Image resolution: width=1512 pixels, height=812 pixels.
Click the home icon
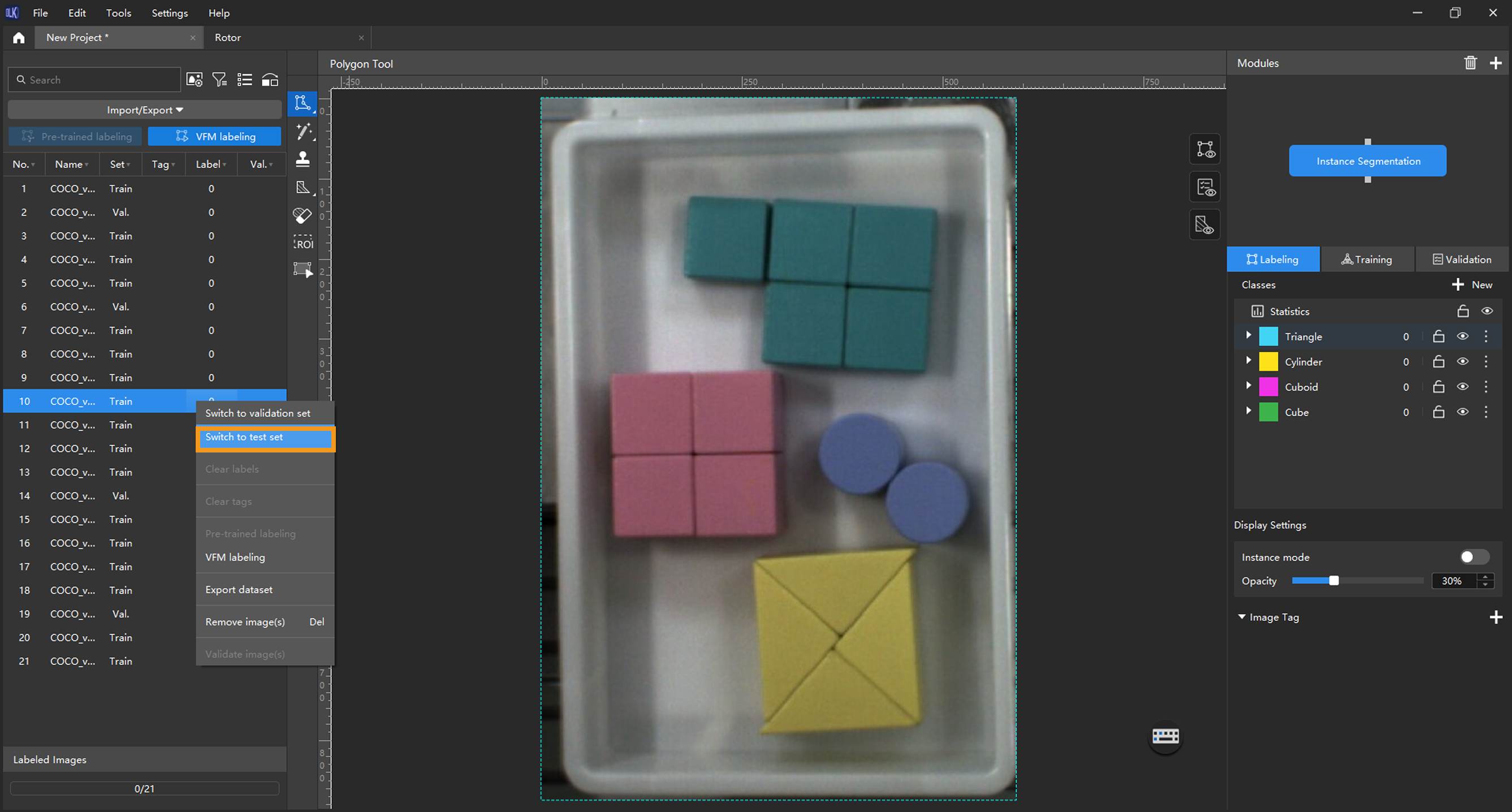click(19, 37)
